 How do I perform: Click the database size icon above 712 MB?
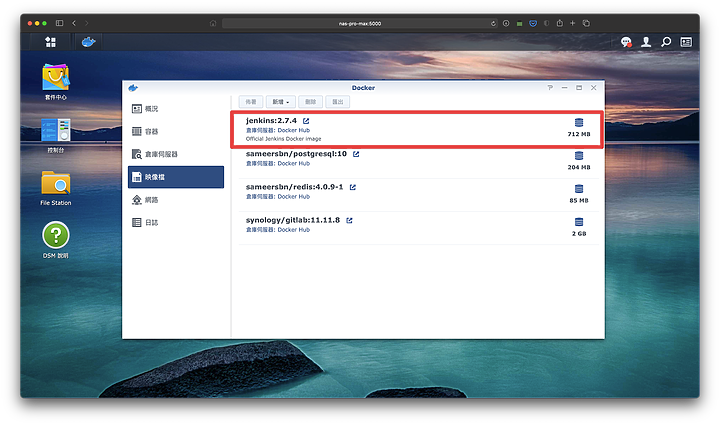click(x=579, y=123)
